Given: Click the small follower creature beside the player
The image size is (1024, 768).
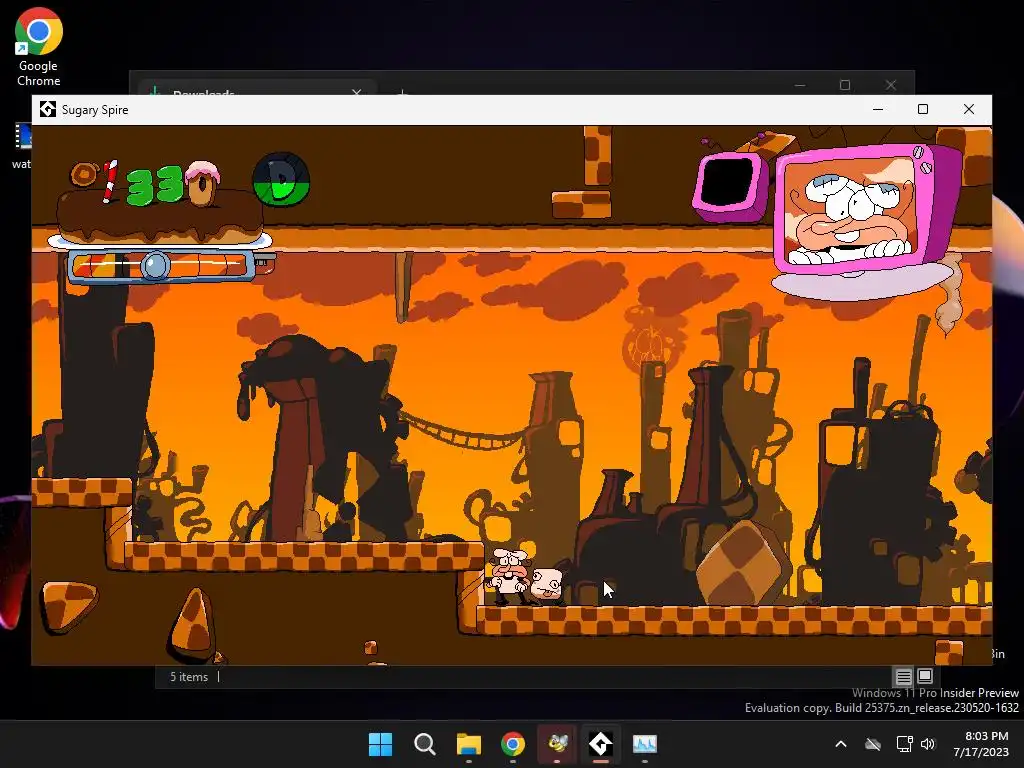Looking at the screenshot, I should tap(547, 584).
